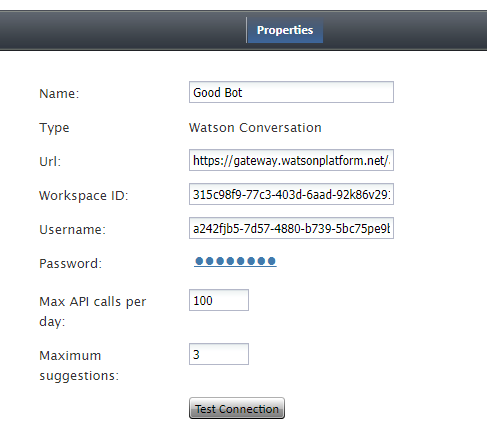
Task: Click the Max API calls per day label
Action: tap(92, 312)
